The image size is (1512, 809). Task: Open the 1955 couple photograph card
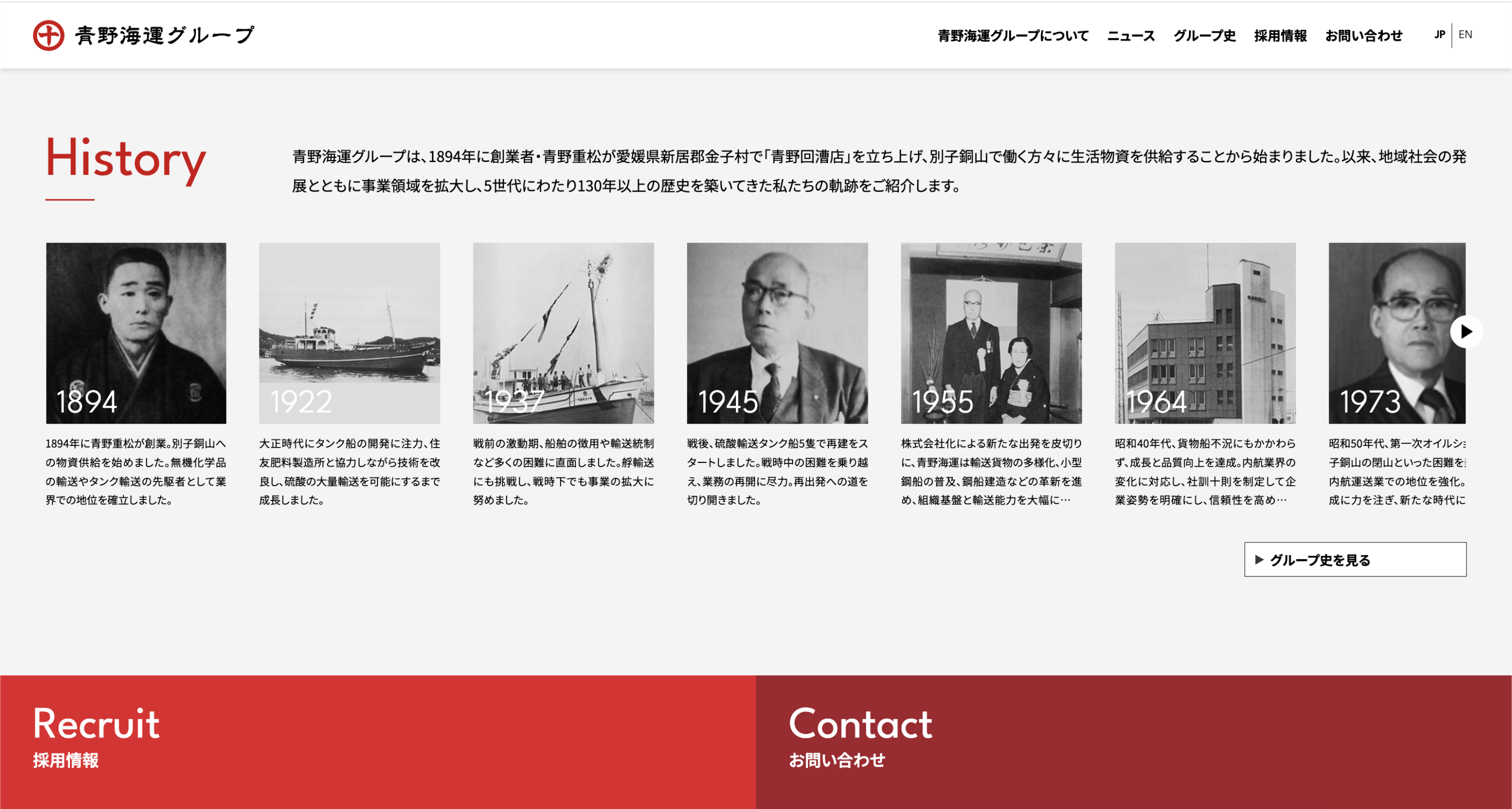pos(991,333)
